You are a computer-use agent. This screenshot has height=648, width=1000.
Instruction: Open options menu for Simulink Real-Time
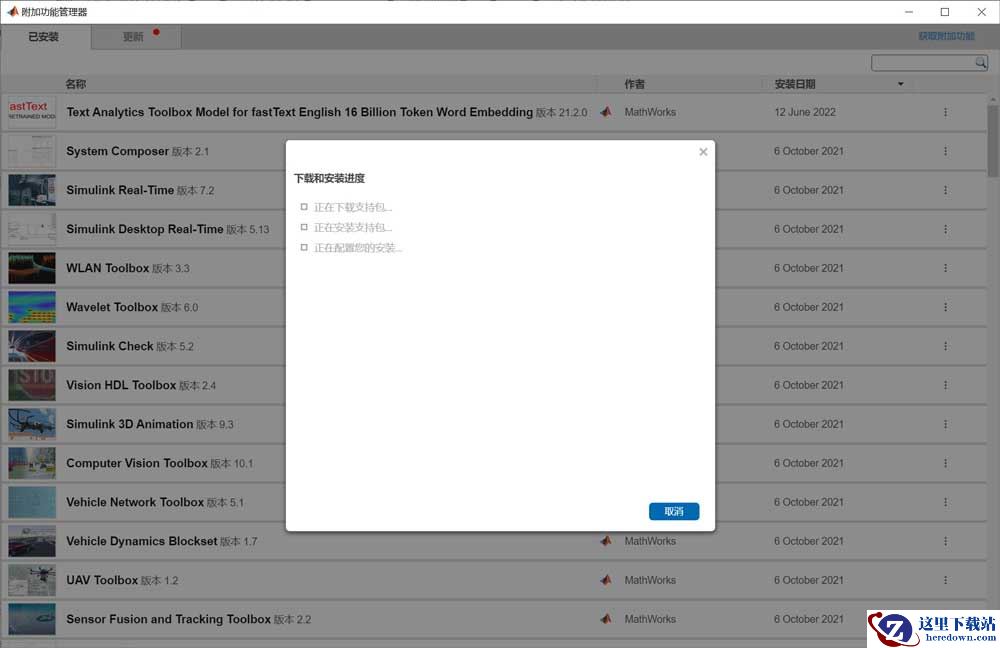(945, 190)
